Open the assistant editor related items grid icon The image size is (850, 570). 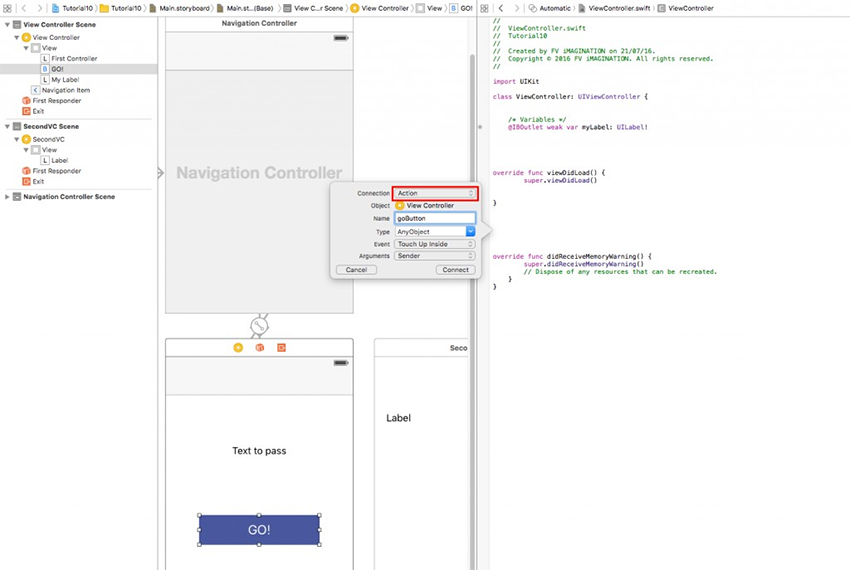(484, 8)
